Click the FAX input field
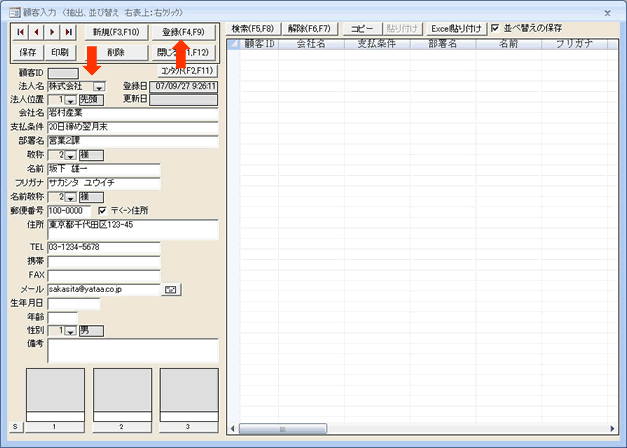The height and width of the screenshot is (448, 627). coord(104,276)
